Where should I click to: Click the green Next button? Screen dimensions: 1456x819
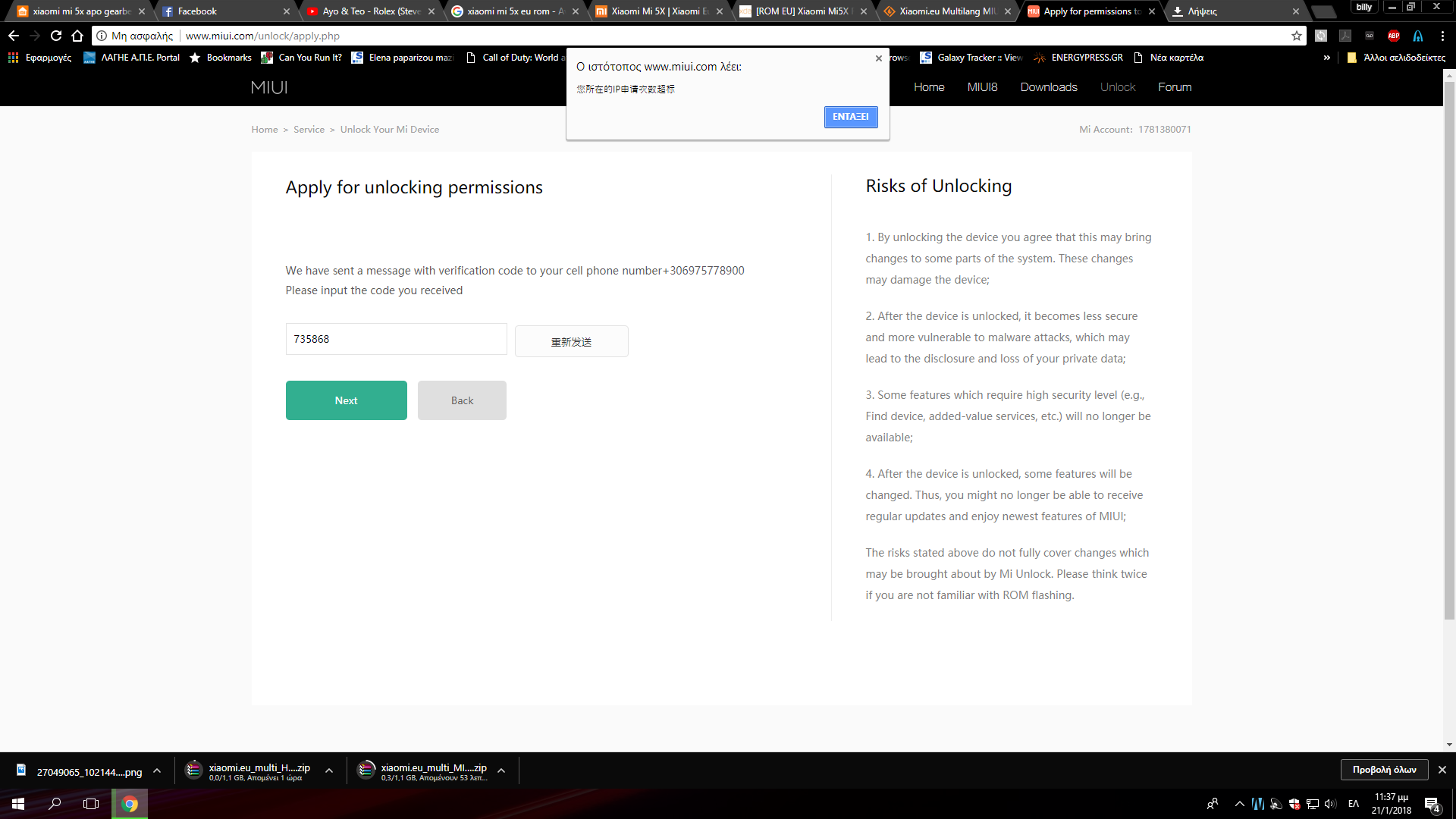346,400
